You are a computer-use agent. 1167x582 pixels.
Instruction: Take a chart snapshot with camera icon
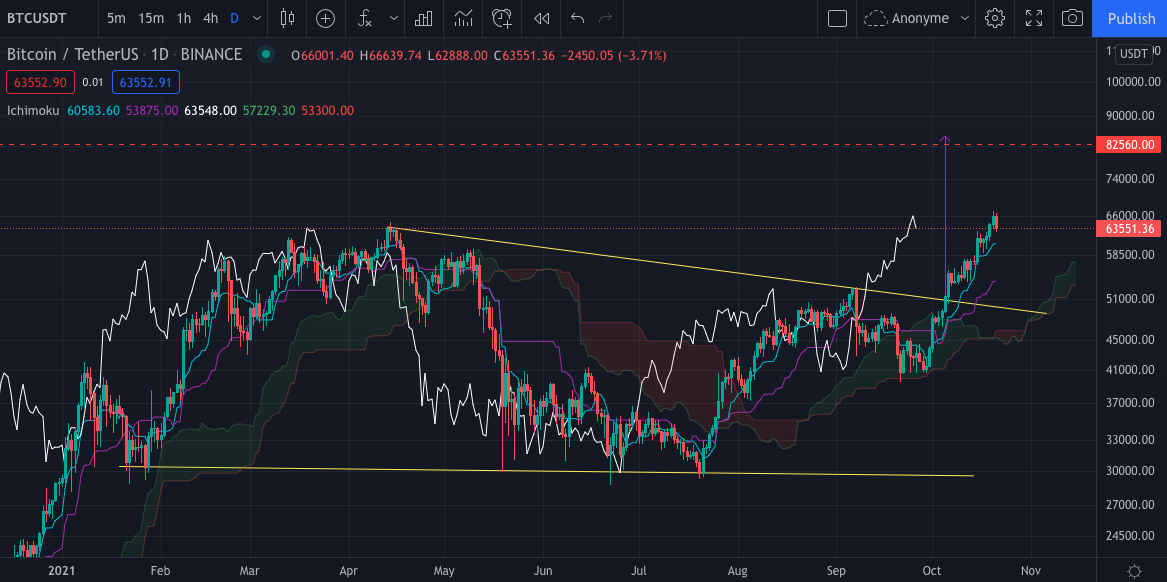(1070, 18)
